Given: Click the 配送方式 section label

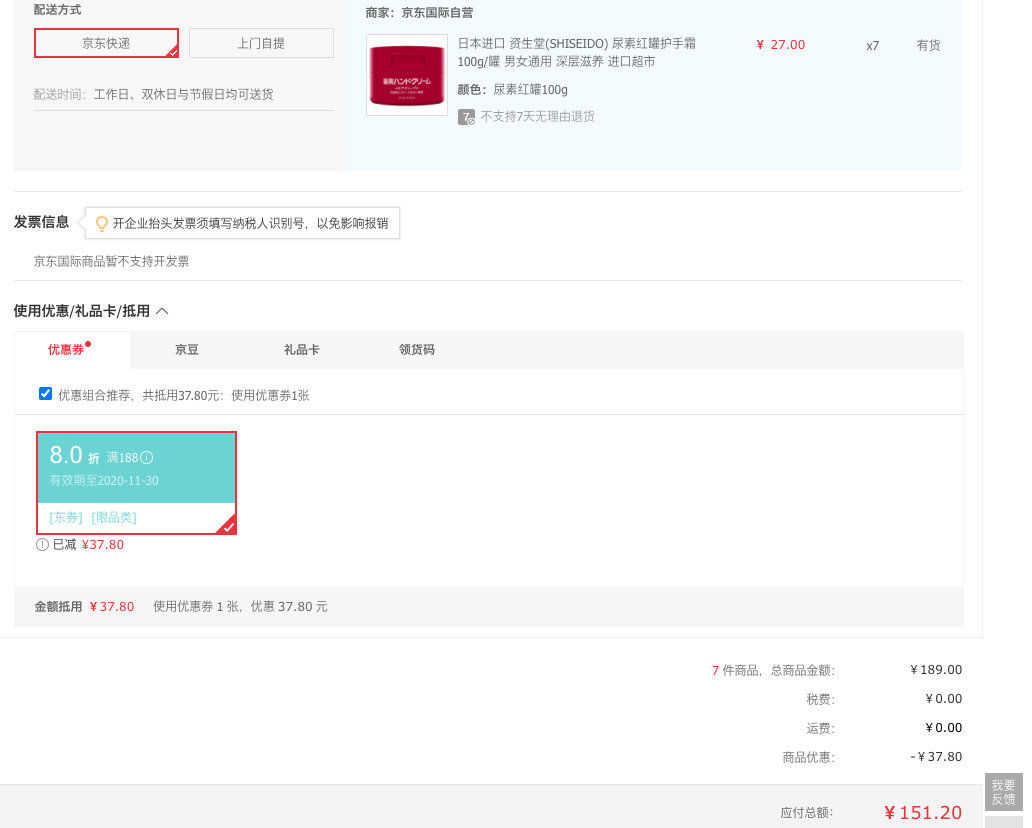Looking at the screenshot, I should click(x=57, y=10).
